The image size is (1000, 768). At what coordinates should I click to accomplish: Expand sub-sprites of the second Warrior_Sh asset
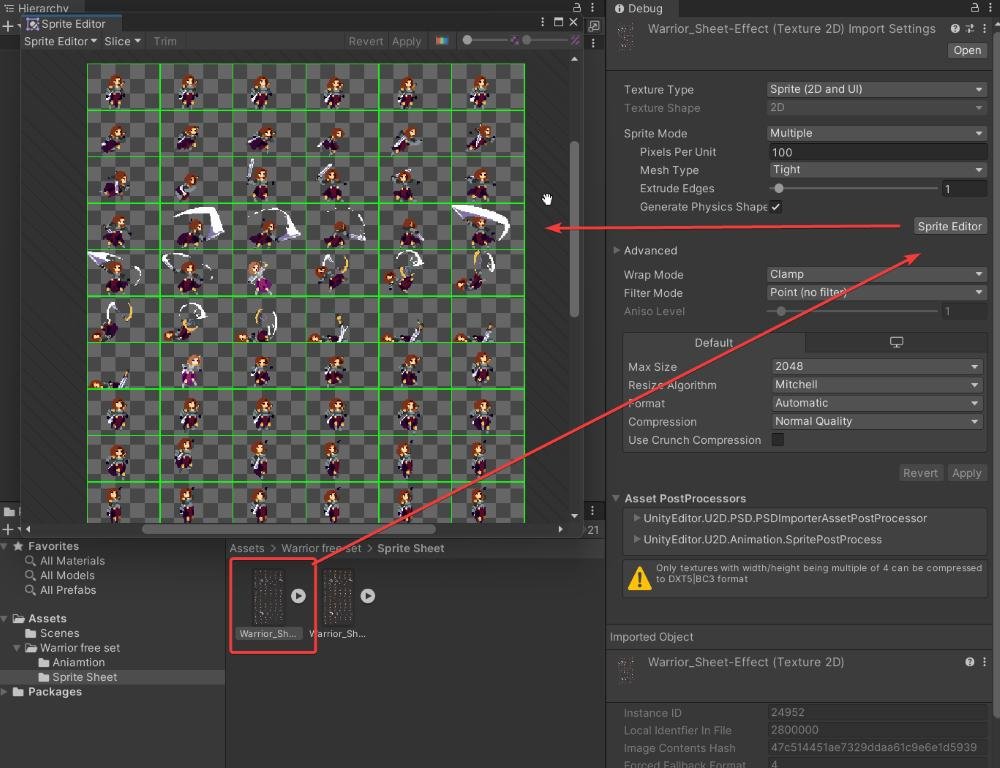click(367, 596)
